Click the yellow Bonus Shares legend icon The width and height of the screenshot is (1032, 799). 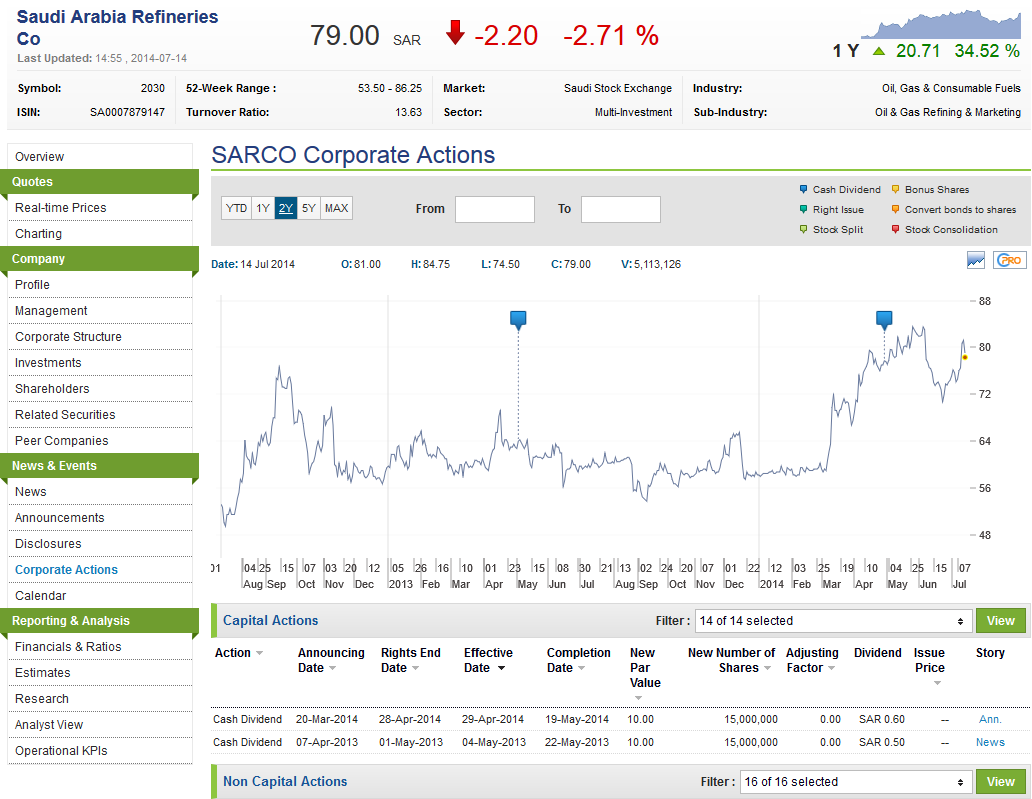(x=895, y=189)
